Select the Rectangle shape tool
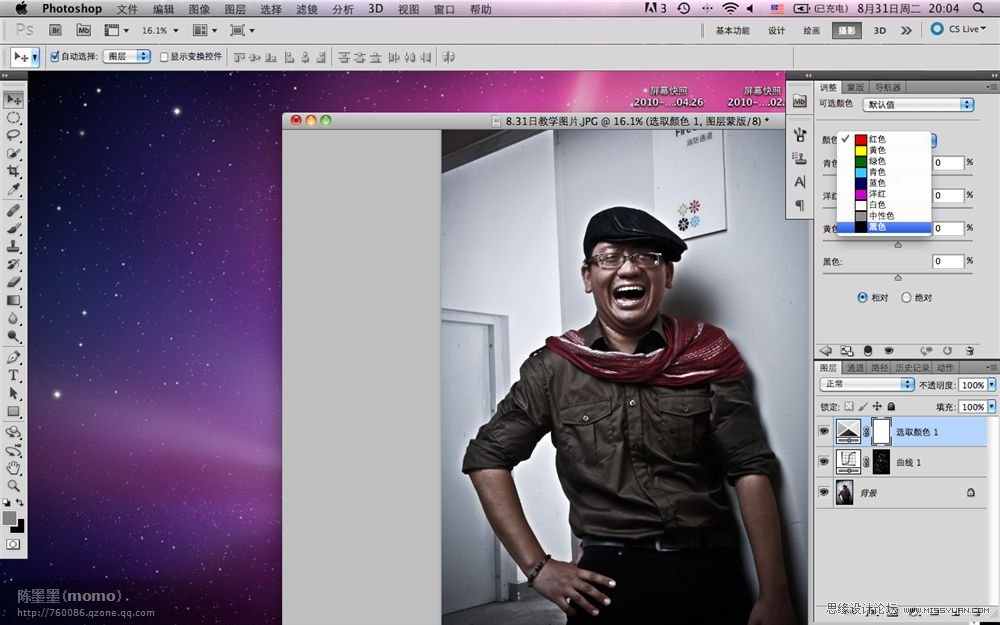The height and width of the screenshot is (625, 1000). [13, 411]
